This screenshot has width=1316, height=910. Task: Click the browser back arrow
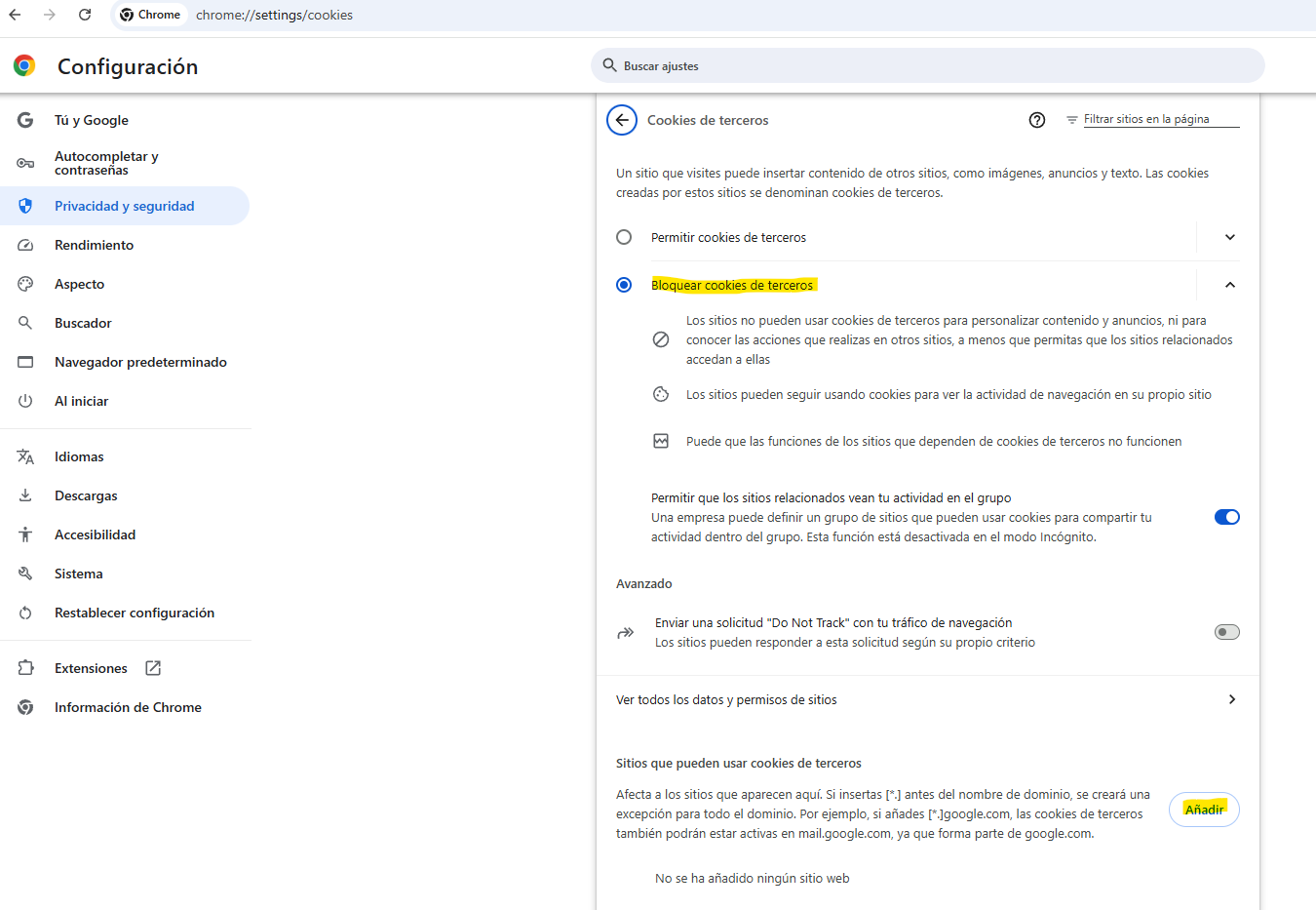tap(15, 15)
